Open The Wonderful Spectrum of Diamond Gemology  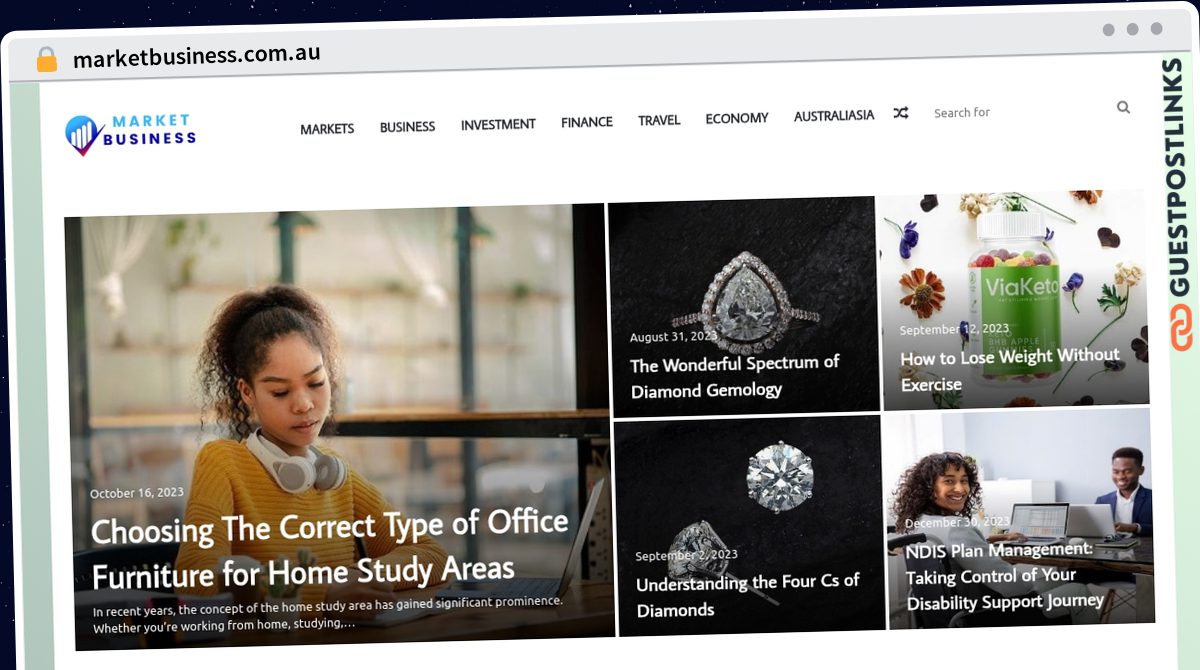point(735,376)
